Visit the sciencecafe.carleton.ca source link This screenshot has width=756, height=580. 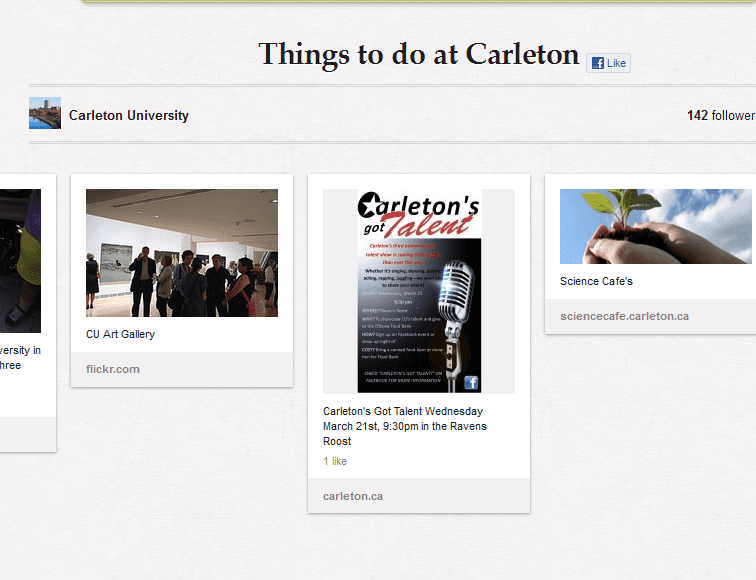pyautogui.click(x=624, y=316)
